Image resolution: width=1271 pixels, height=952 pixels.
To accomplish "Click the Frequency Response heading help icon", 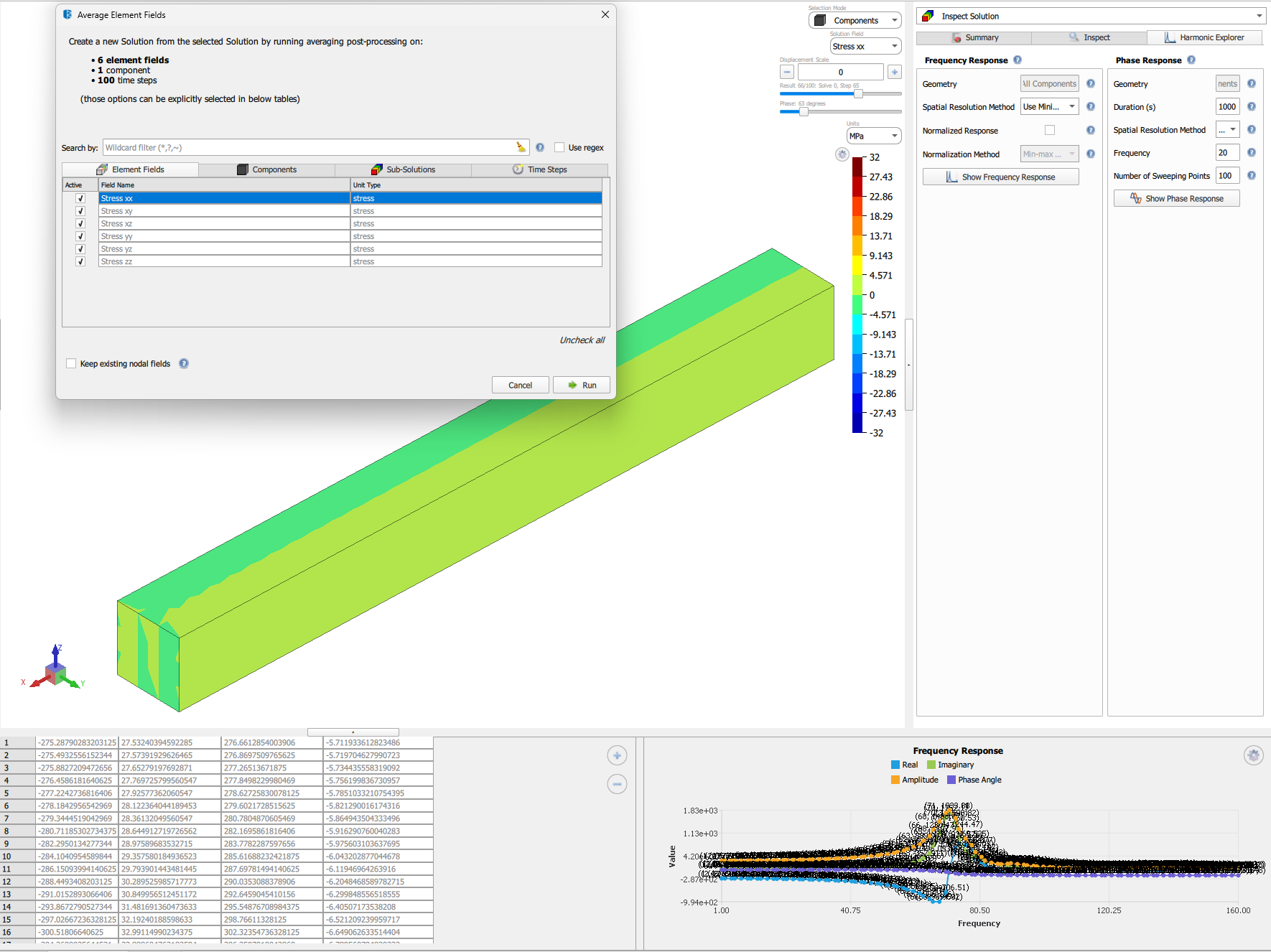I will click(1018, 60).
